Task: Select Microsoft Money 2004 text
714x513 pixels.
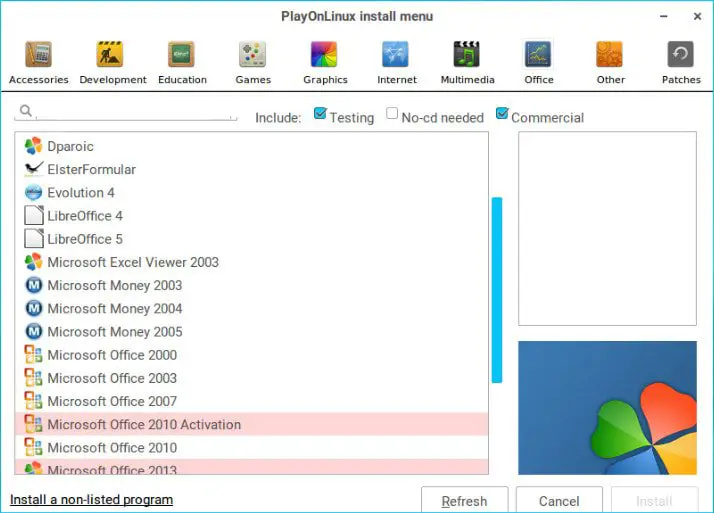Action: click(x=115, y=309)
